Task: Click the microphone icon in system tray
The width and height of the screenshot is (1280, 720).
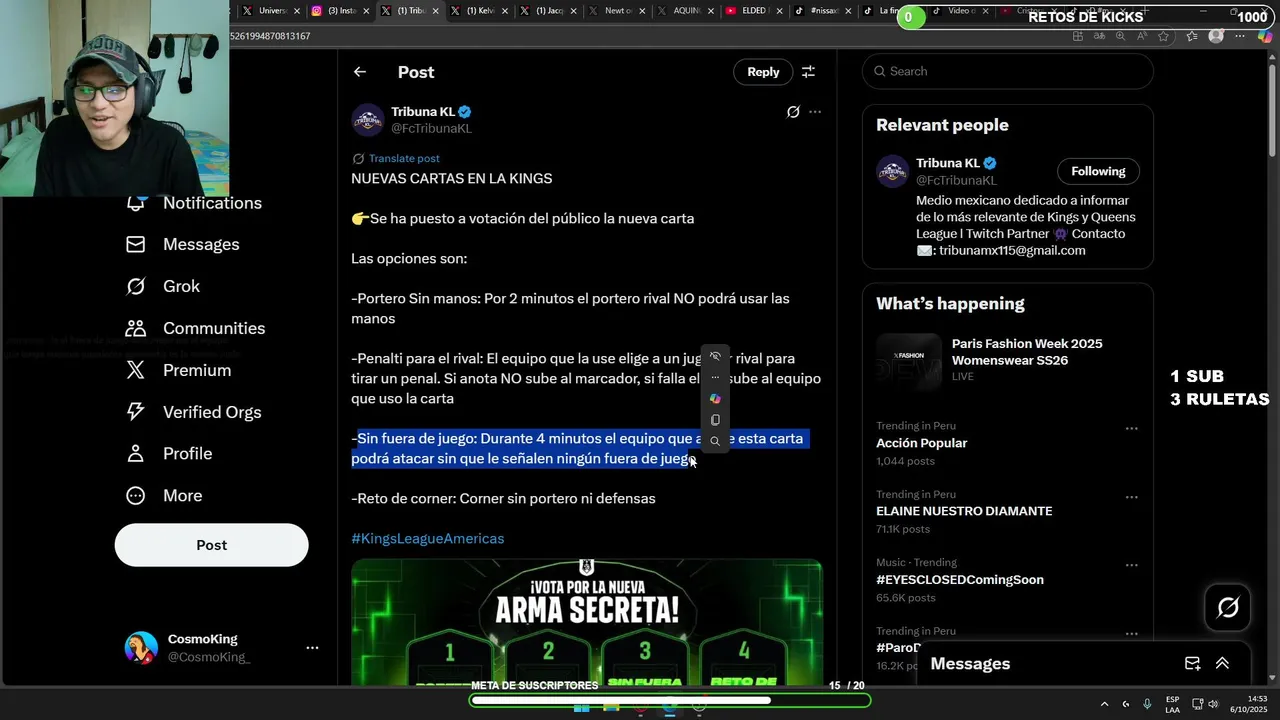Action: pyautogui.click(x=1147, y=704)
